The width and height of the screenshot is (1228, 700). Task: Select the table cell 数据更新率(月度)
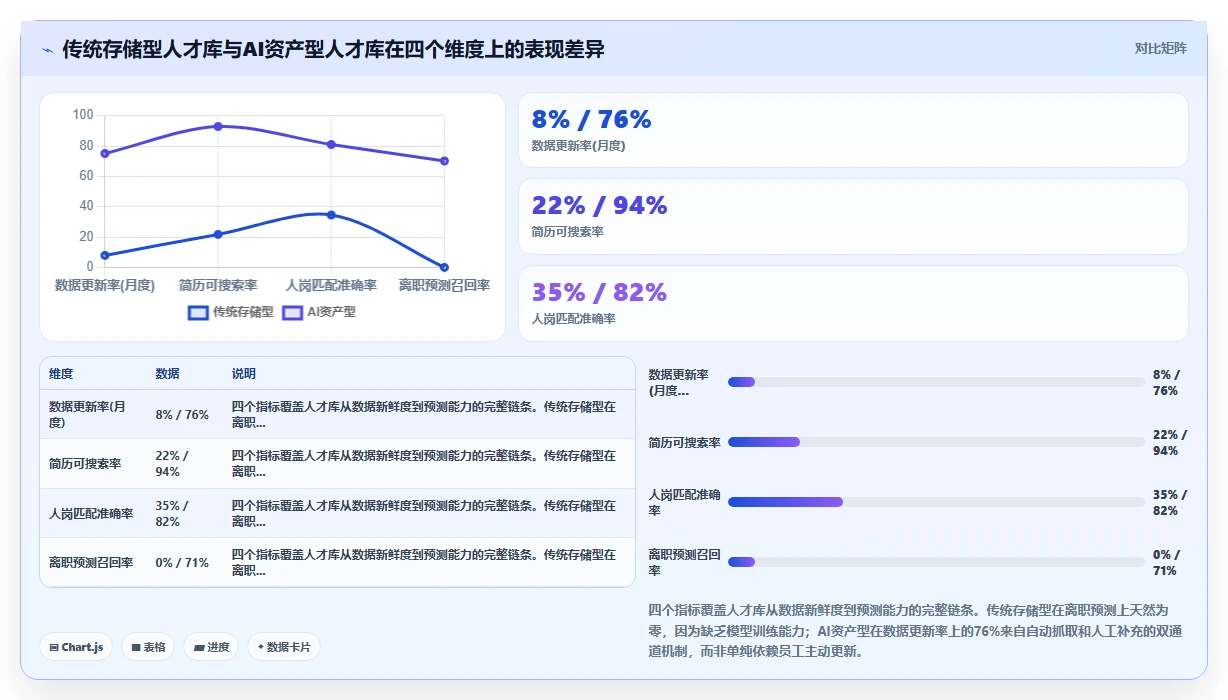pos(93,415)
